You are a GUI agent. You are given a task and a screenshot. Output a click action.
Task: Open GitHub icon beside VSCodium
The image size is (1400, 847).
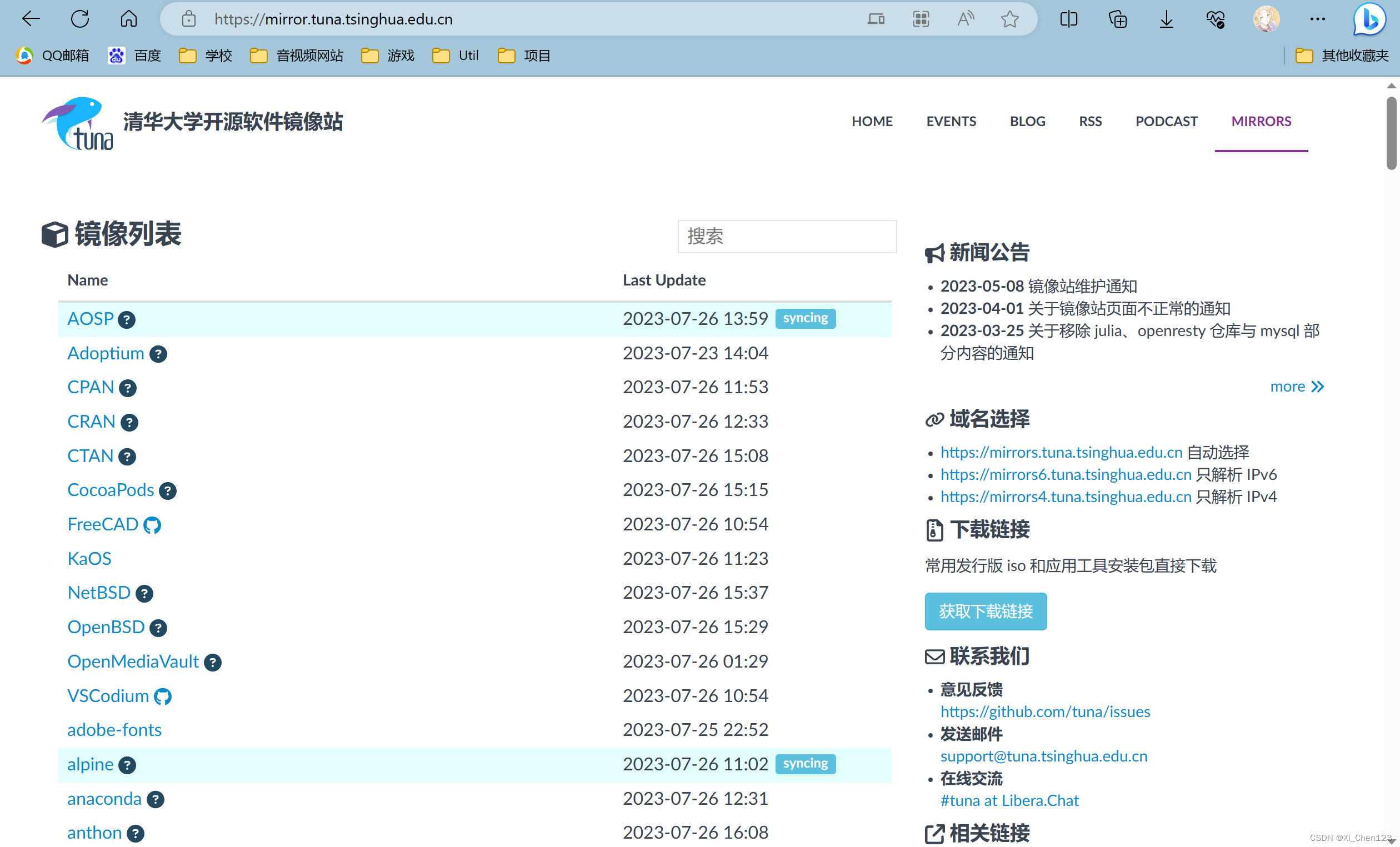tap(162, 697)
